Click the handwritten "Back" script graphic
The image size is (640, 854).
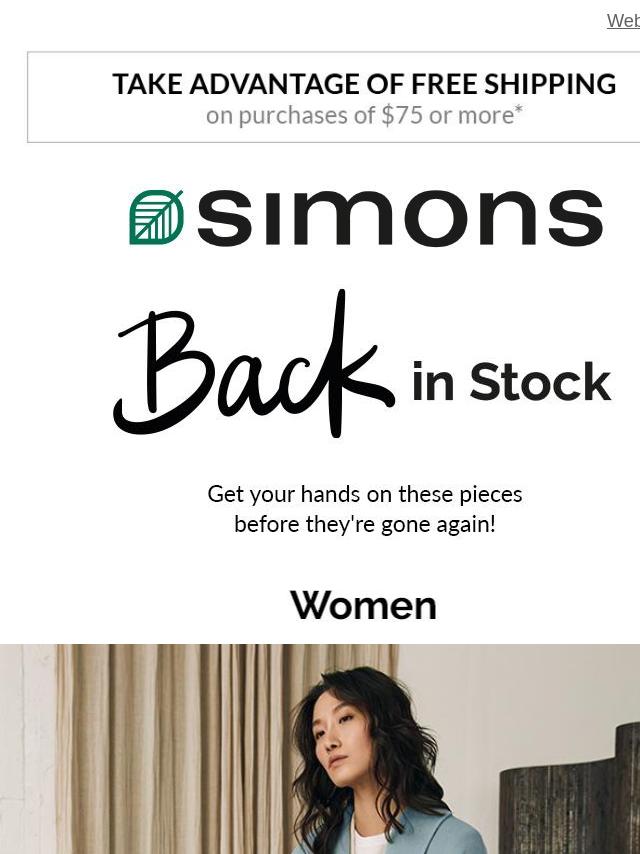point(253,364)
